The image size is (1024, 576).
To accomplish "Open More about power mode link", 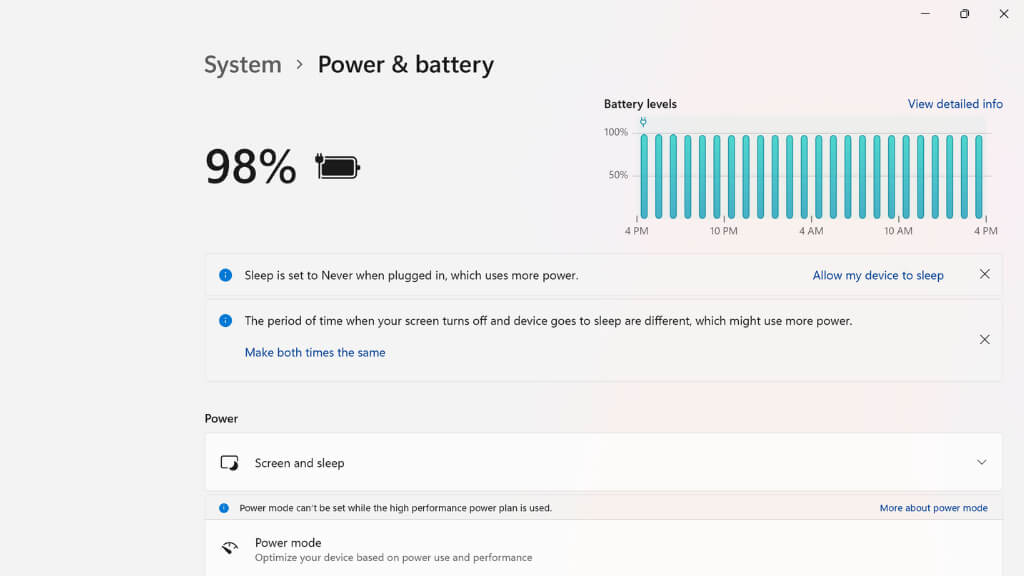I will point(933,508).
